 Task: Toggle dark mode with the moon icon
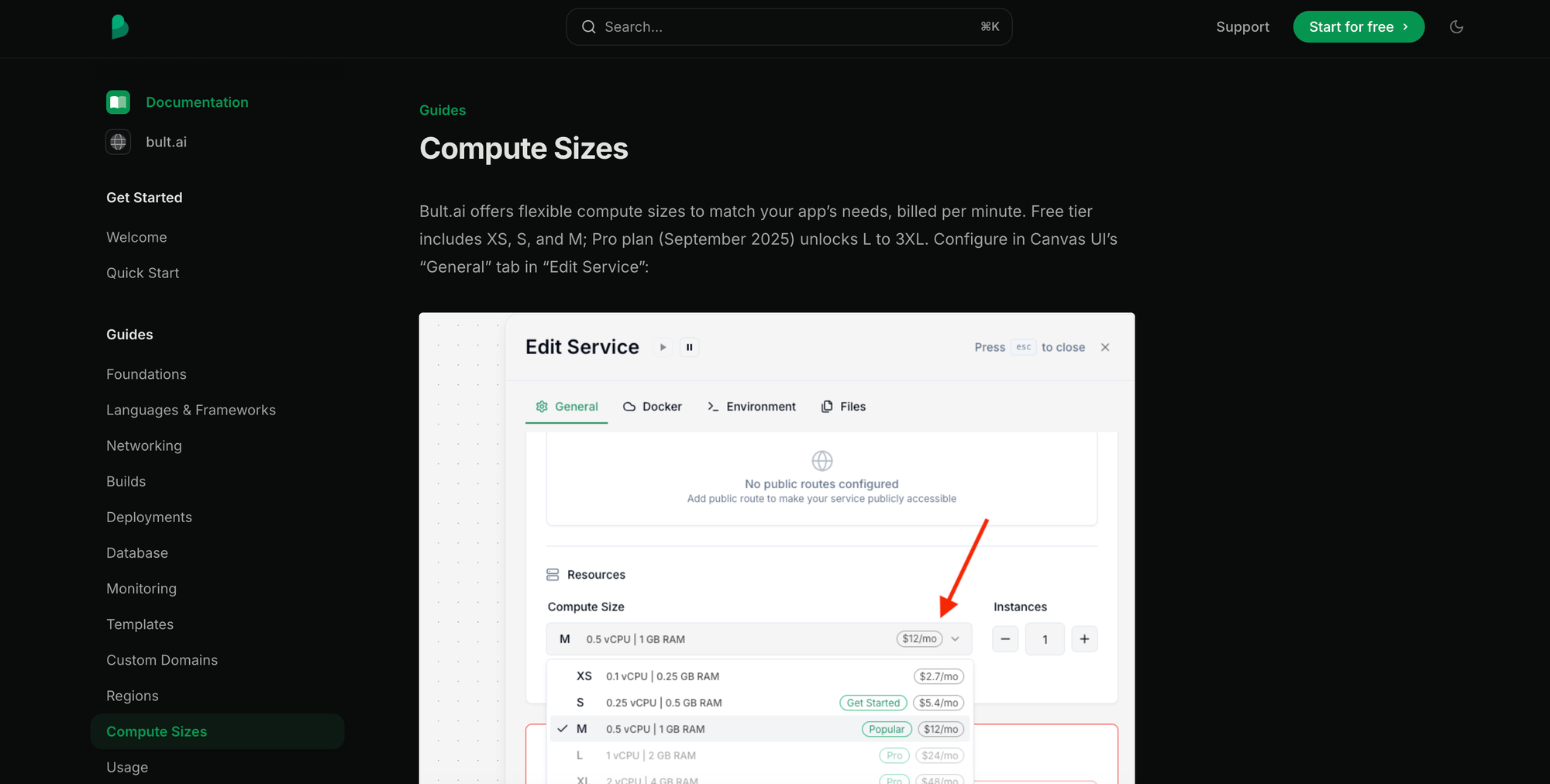click(1456, 26)
